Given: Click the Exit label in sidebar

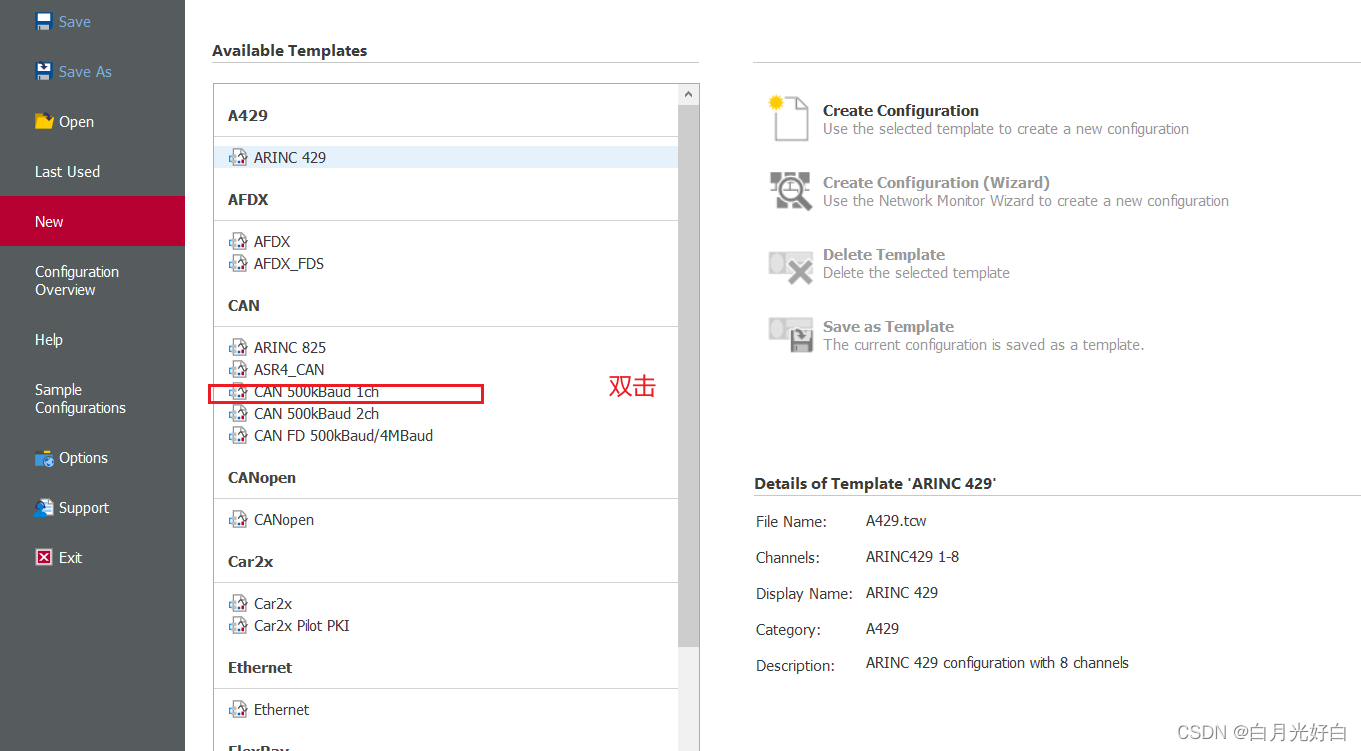Looking at the screenshot, I should 70,558.
